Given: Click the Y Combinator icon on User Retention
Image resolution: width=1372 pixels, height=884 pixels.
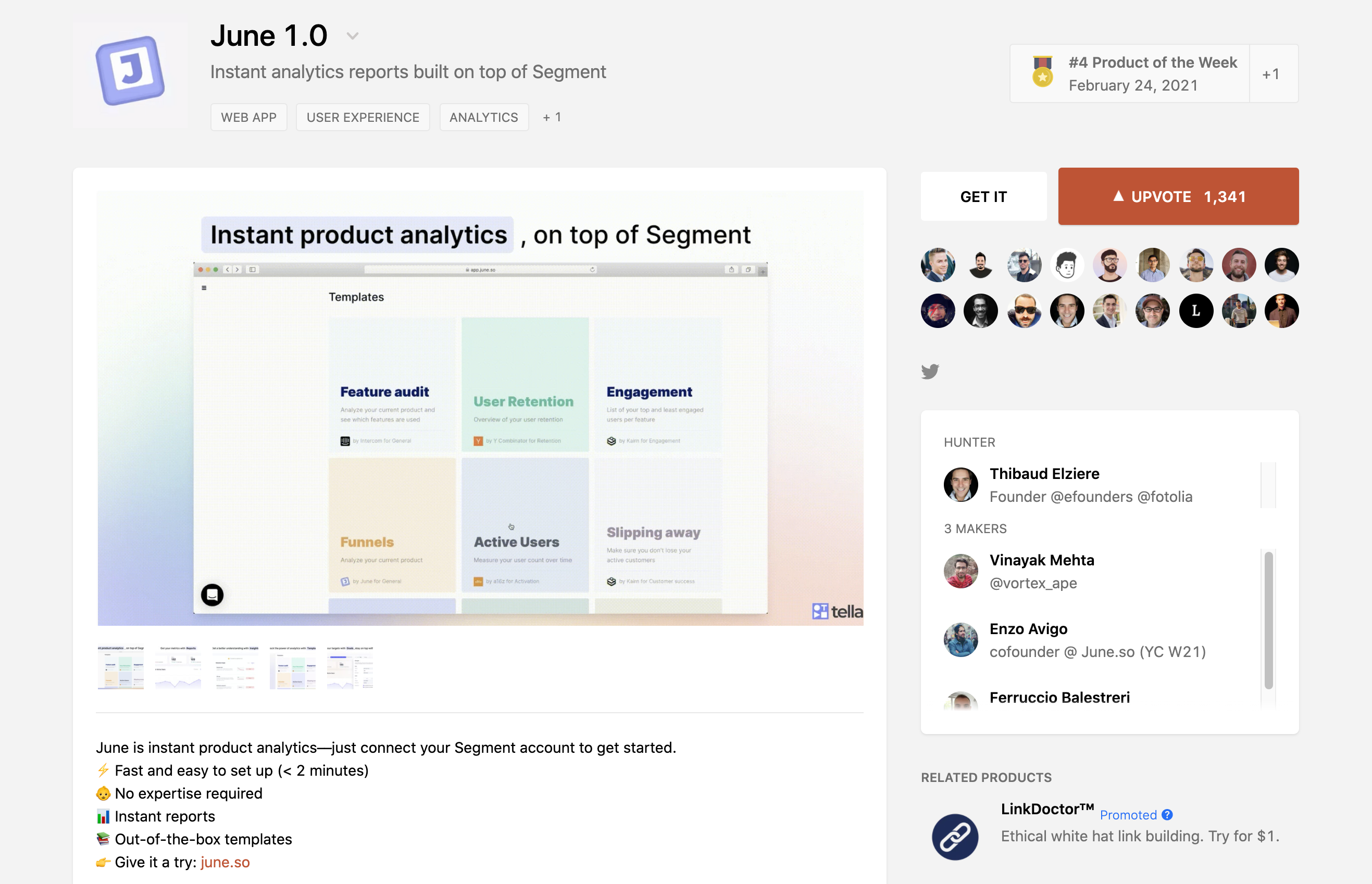Looking at the screenshot, I should pos(478,441).
